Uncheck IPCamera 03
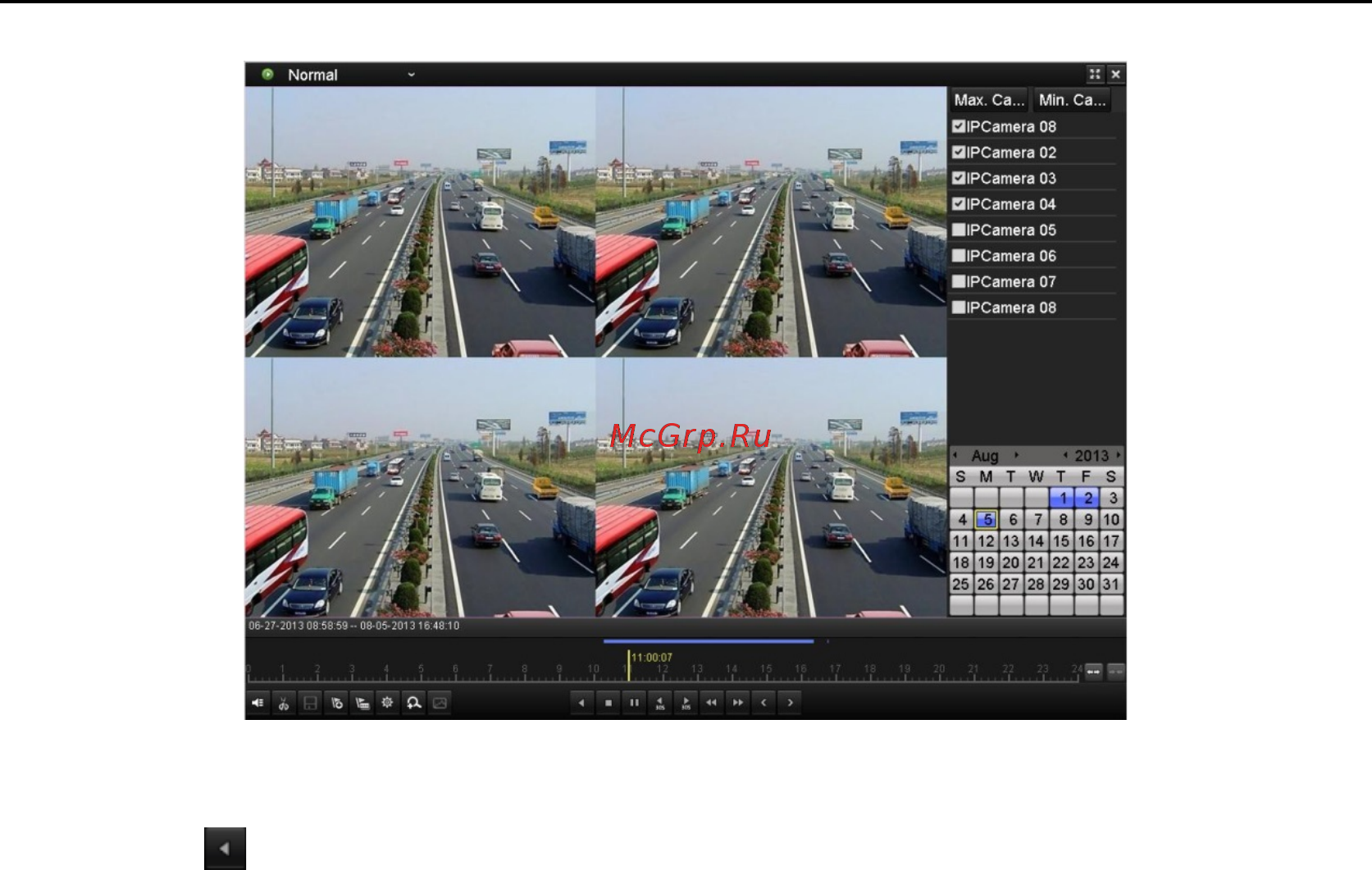 (x=958, y=178)
